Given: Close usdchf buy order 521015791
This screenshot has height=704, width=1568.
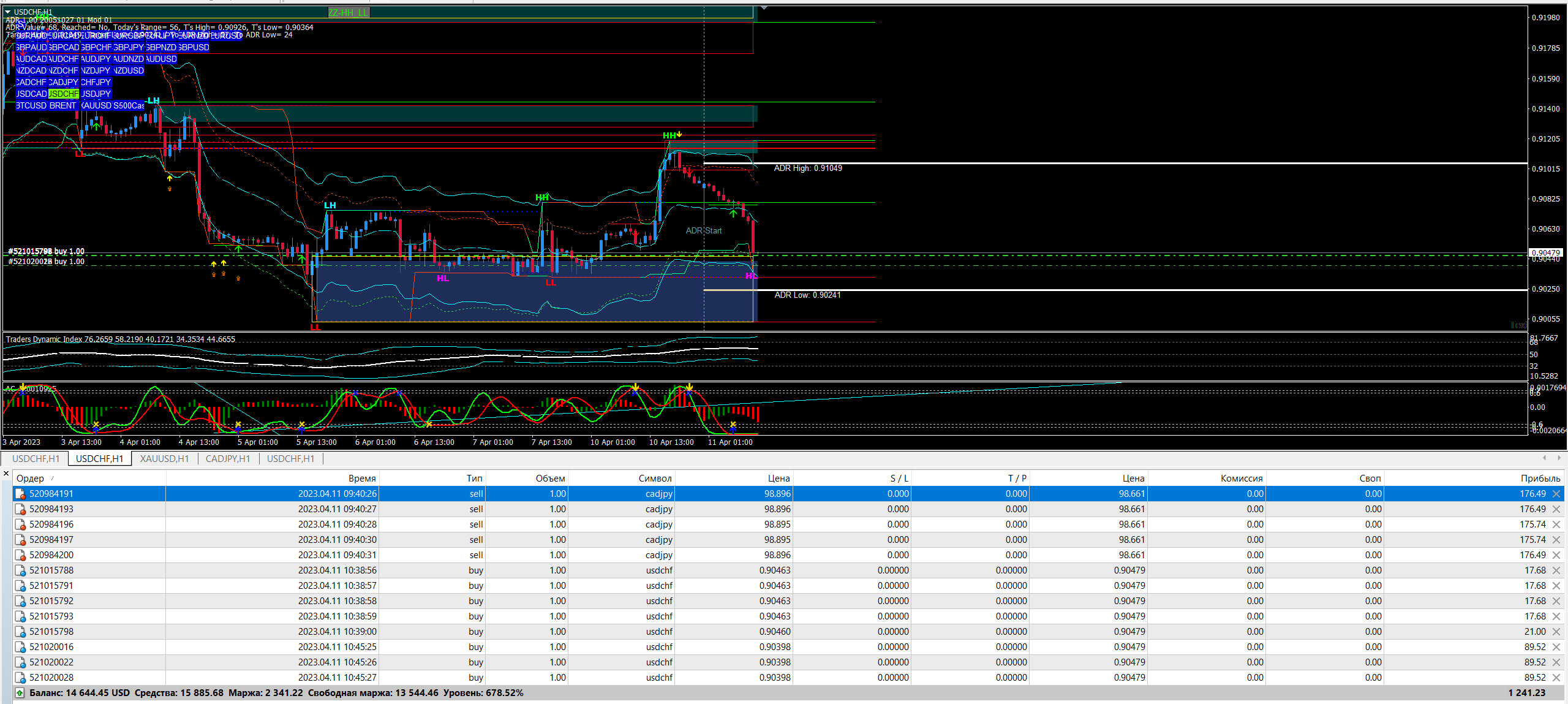Looking at the screenshot, I should pyautogui.click(x=1556, y=586).
